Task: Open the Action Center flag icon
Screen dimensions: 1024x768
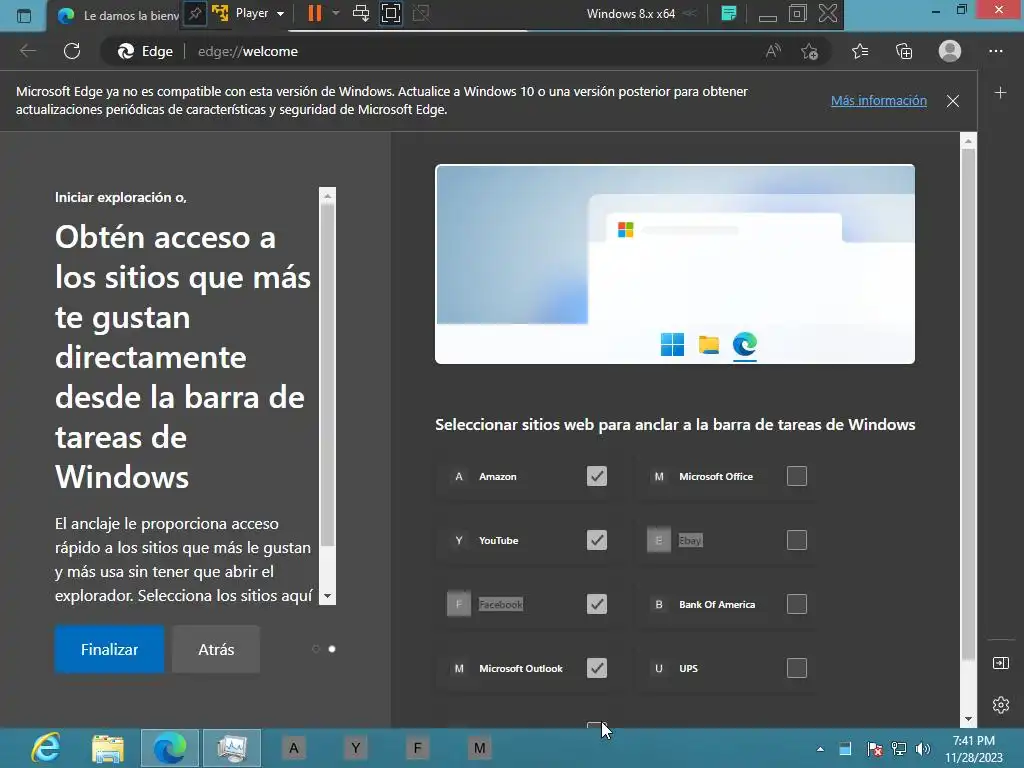Action: coord(874,749)
